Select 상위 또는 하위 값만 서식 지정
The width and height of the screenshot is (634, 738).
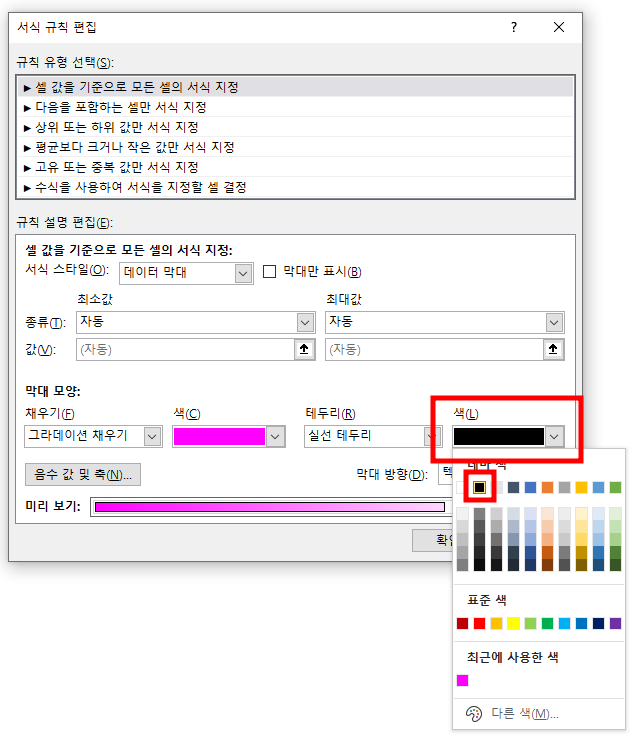[296, 127]
